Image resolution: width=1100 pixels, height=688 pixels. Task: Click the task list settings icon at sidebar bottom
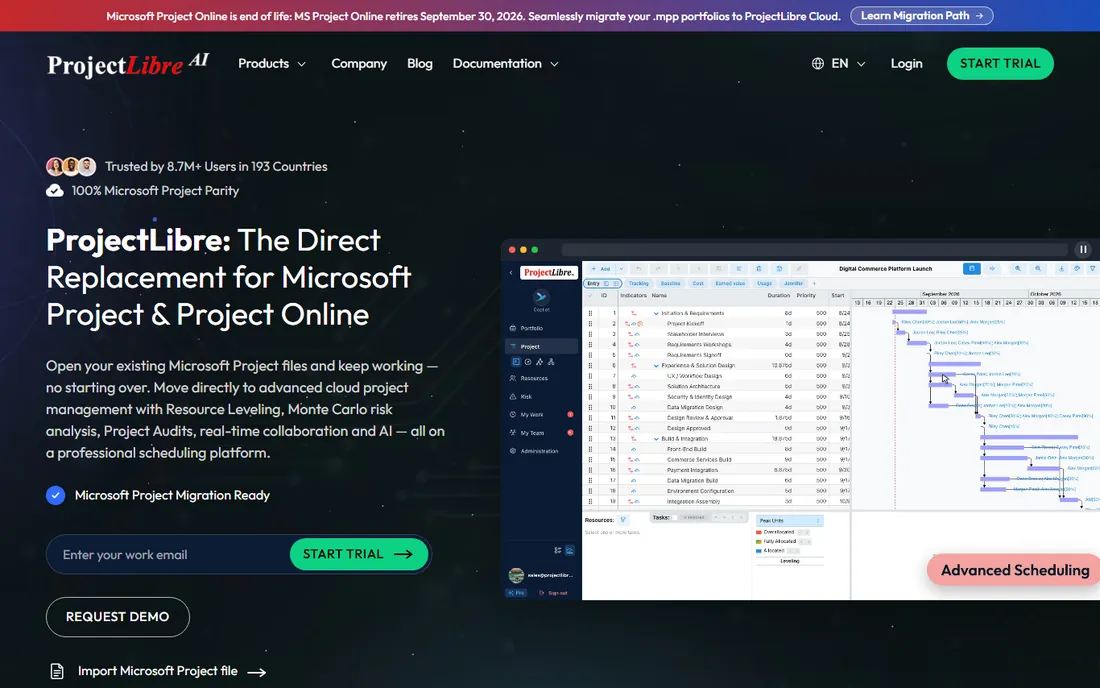click(558, 551)
